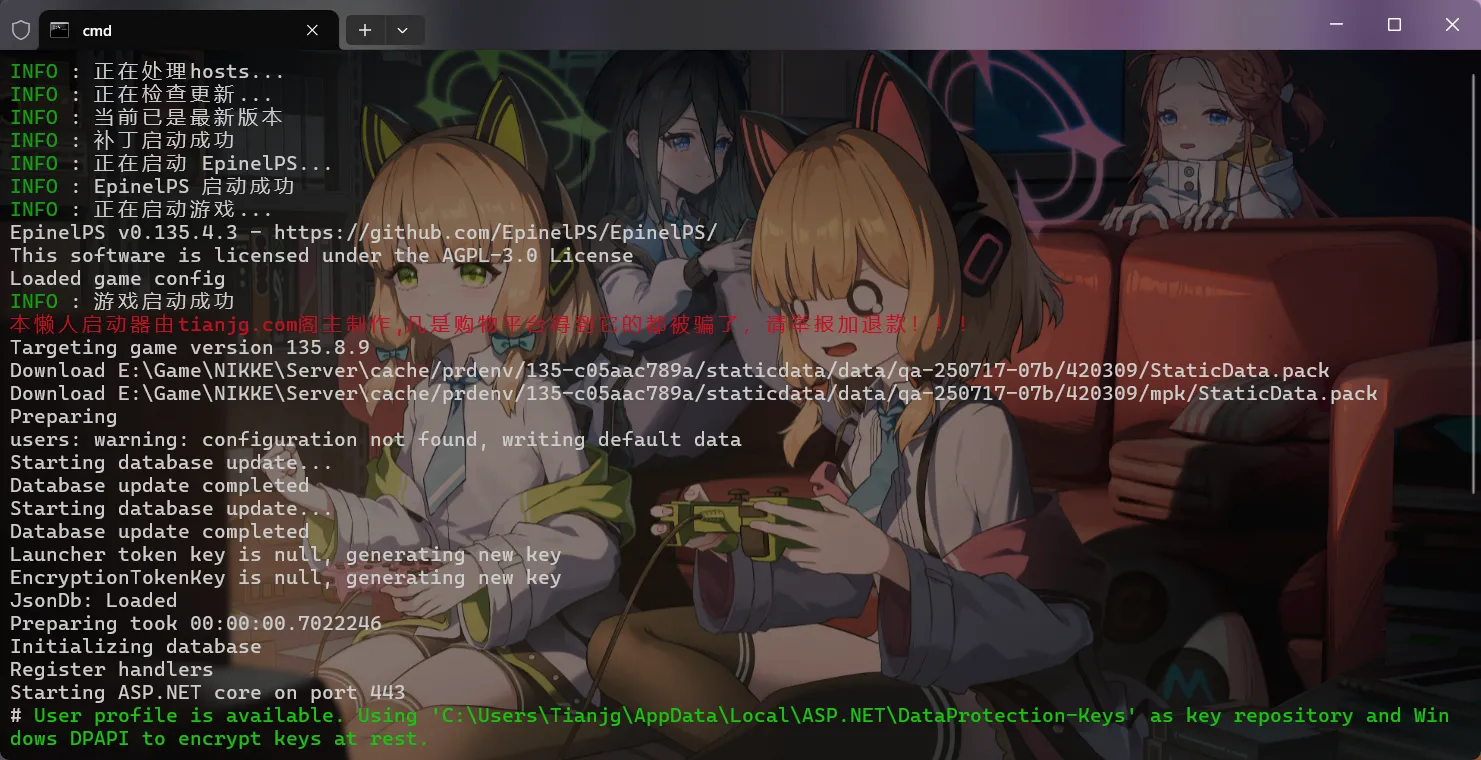
Task: Close the terminal window
Action: tap(1452, 25)
